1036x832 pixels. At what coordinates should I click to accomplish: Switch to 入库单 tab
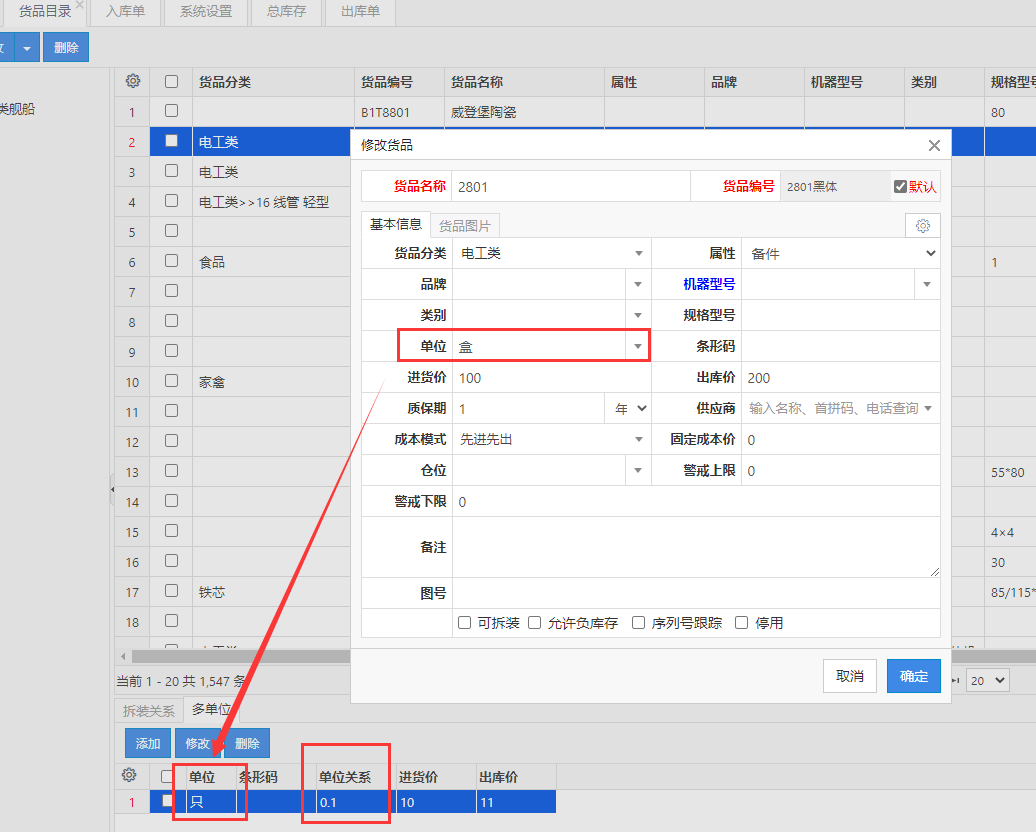coord(126,12)
